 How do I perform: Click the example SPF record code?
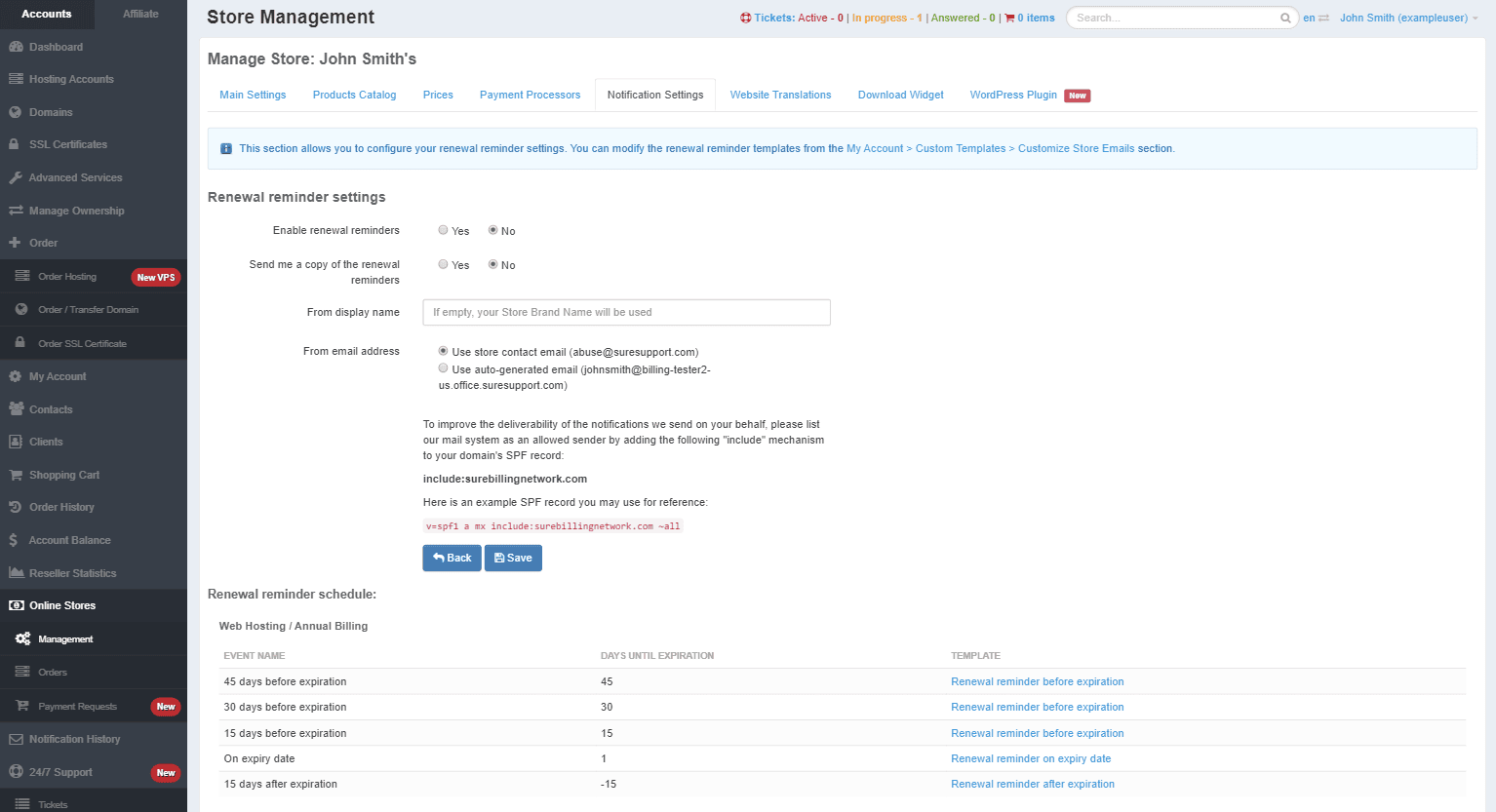(553, 526)
